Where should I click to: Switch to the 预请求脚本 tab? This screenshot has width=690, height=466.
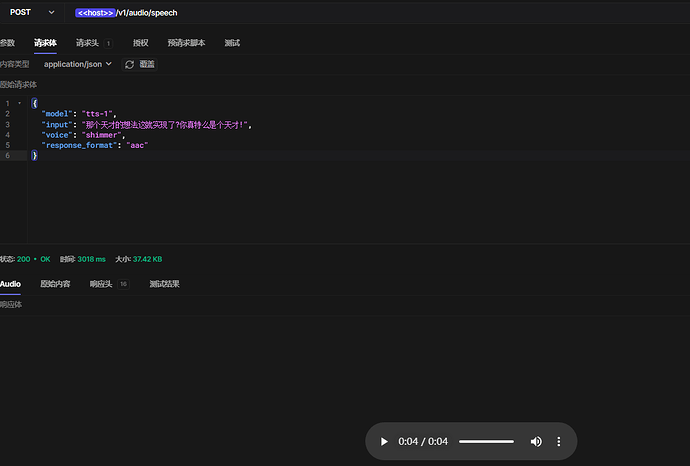[x=186, y=43]
